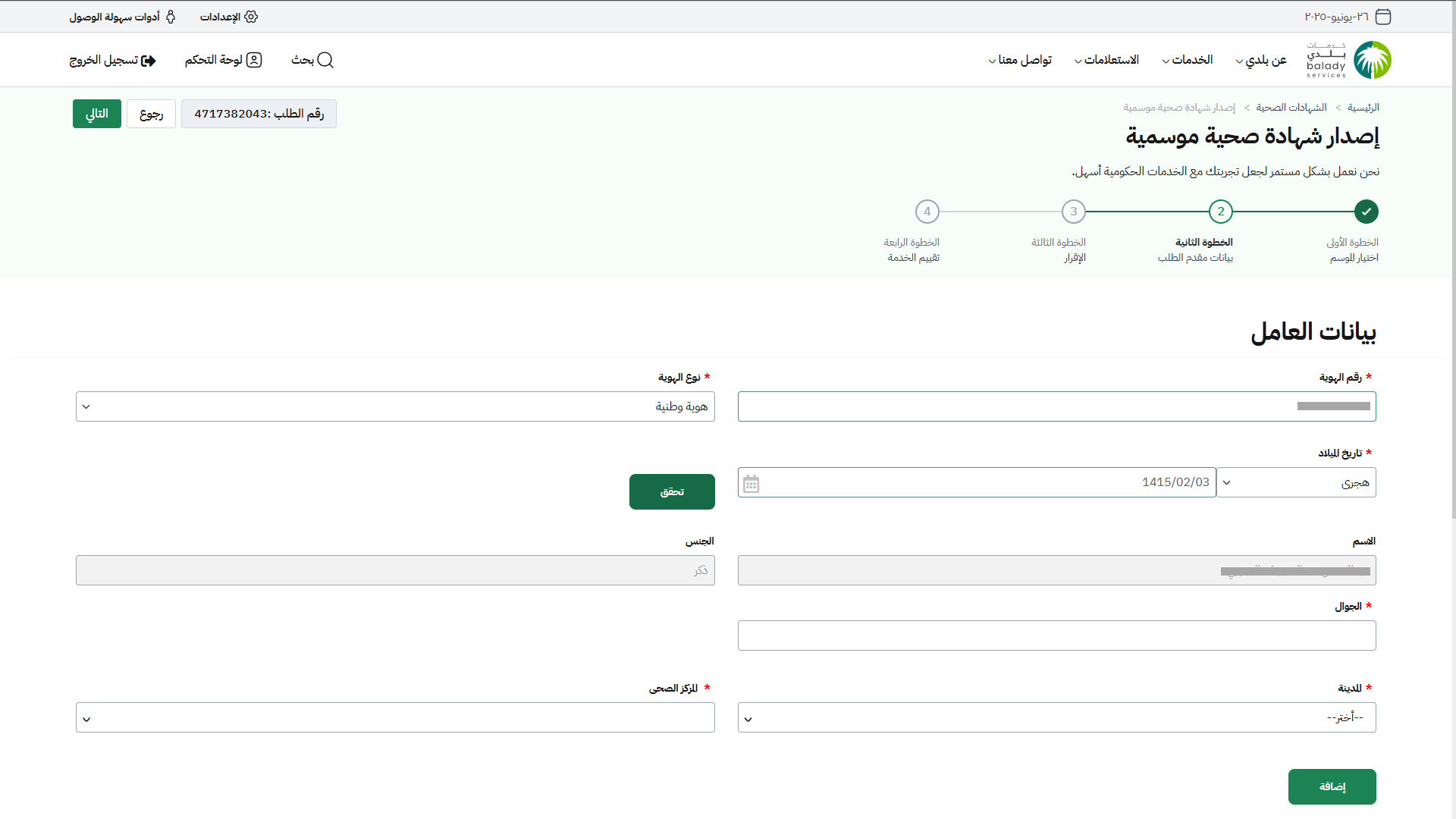Click the completed step one checkmark circle
Screen dimensions: 1456x819
coord(1366,212)
